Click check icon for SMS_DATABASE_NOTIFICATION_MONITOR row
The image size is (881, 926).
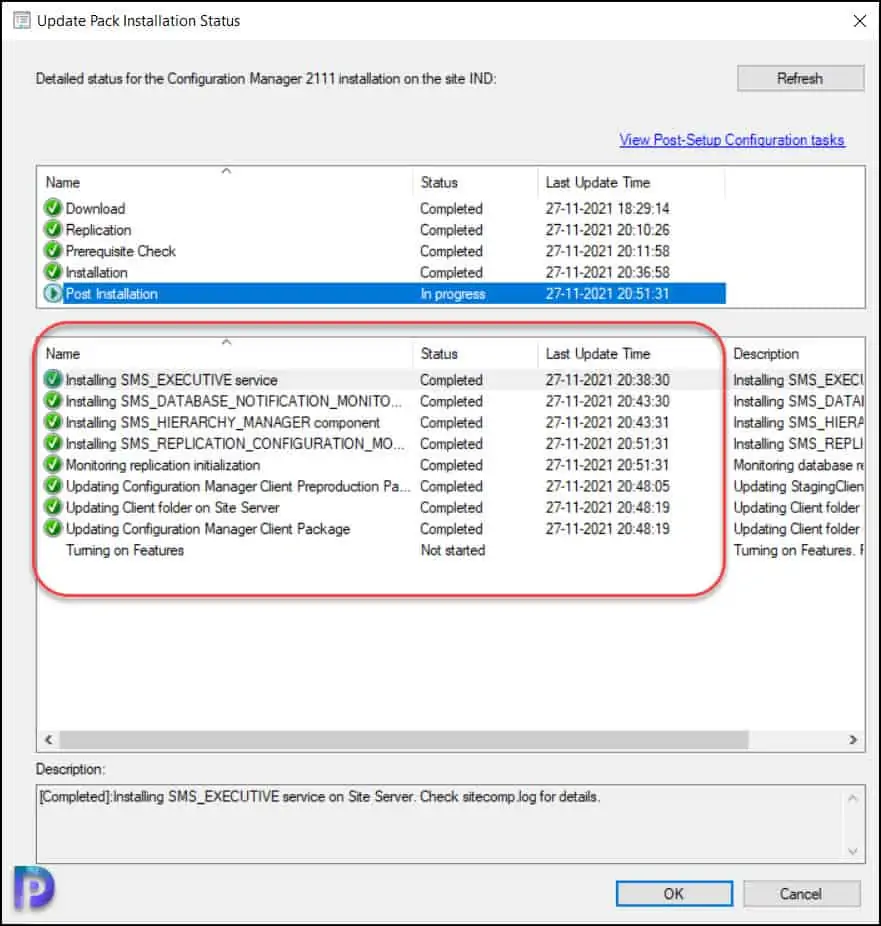coord(53,400)
